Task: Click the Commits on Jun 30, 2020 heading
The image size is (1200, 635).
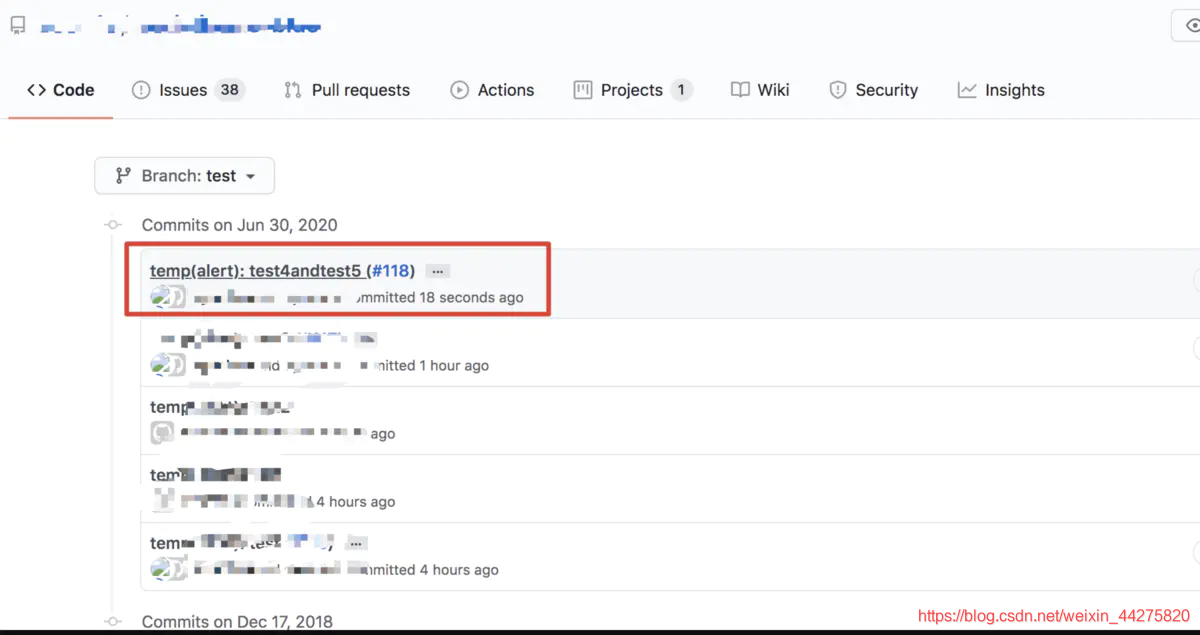Action: click(x=239, y=225)
